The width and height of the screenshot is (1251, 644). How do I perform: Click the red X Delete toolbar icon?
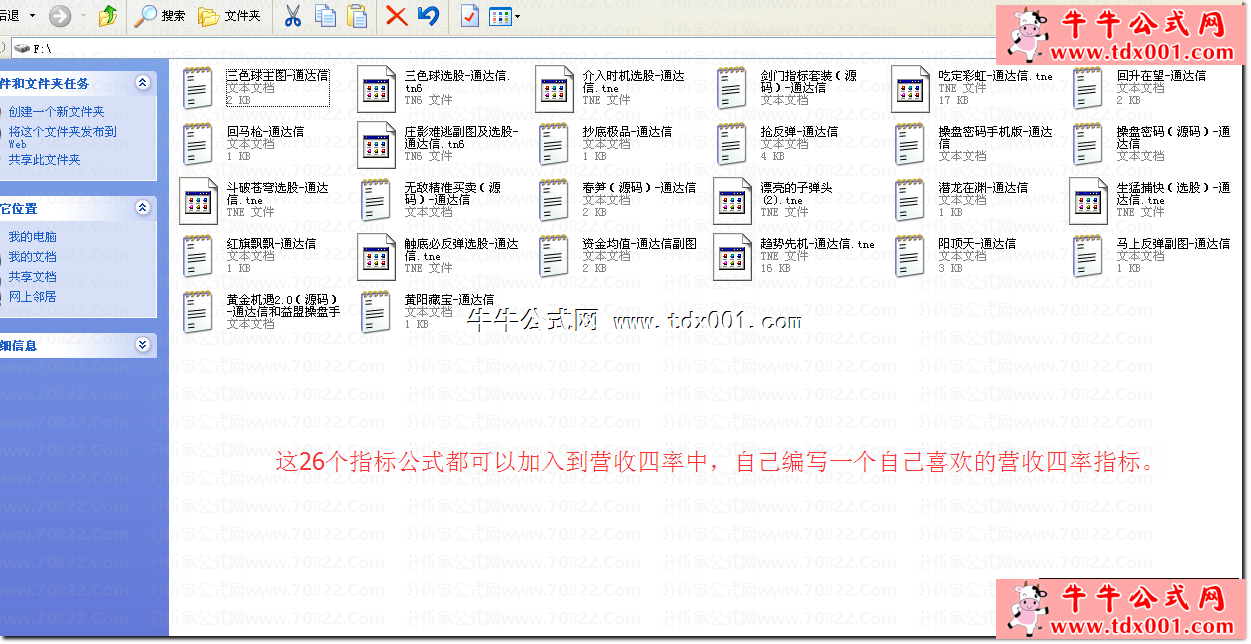pyautogui.click(x=396, y=16)
